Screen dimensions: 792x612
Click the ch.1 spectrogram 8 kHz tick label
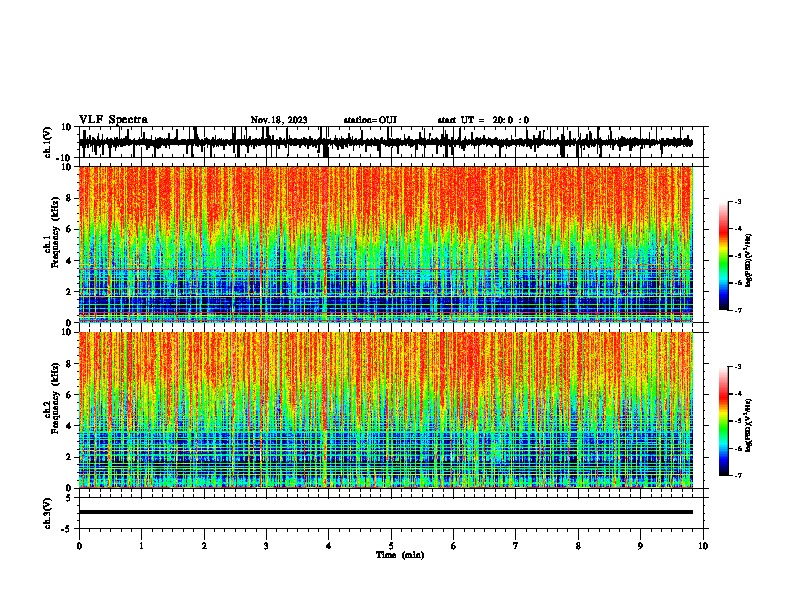click(69, 198)
